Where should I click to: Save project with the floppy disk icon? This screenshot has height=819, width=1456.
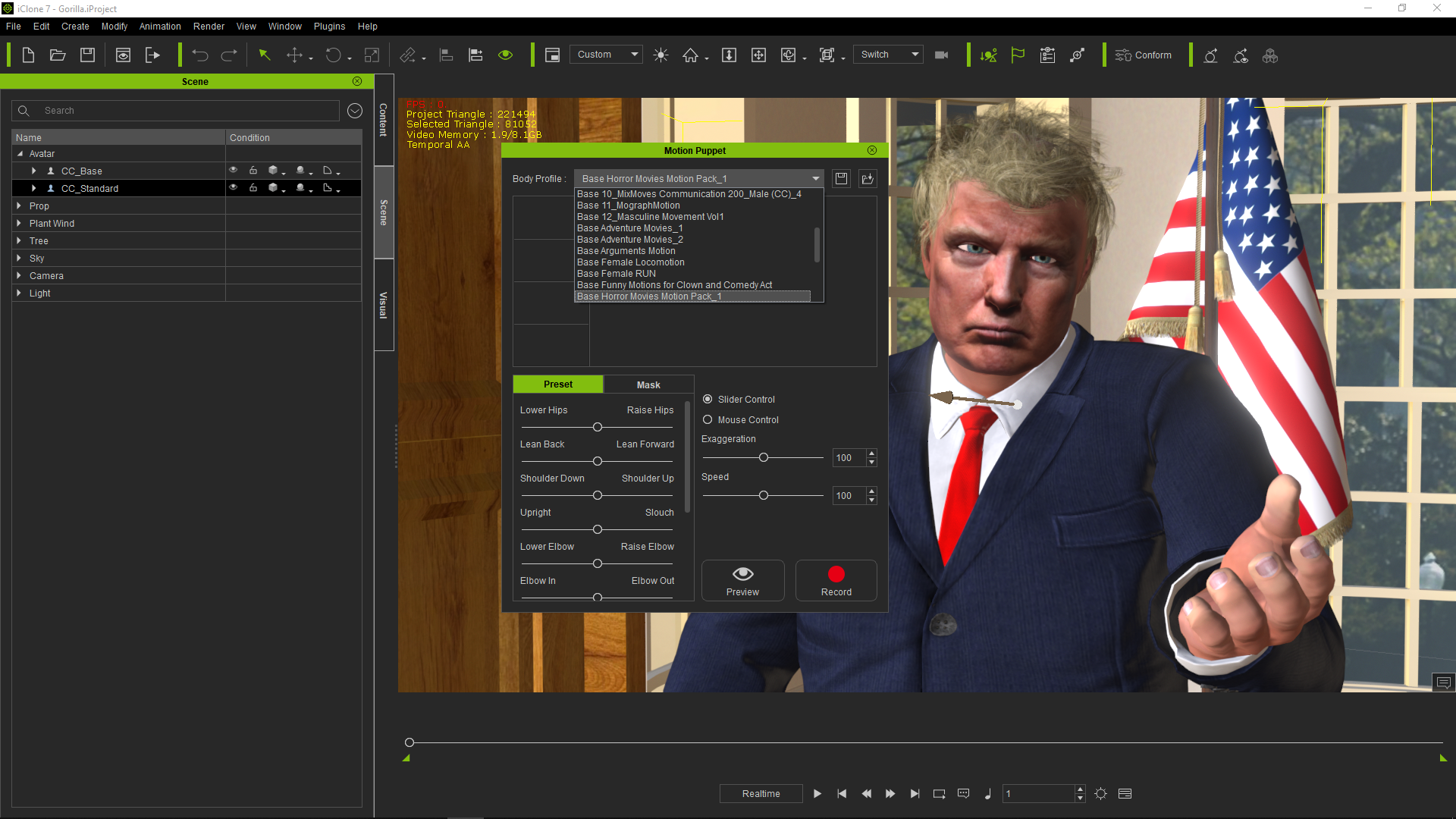tap(87, 55)
